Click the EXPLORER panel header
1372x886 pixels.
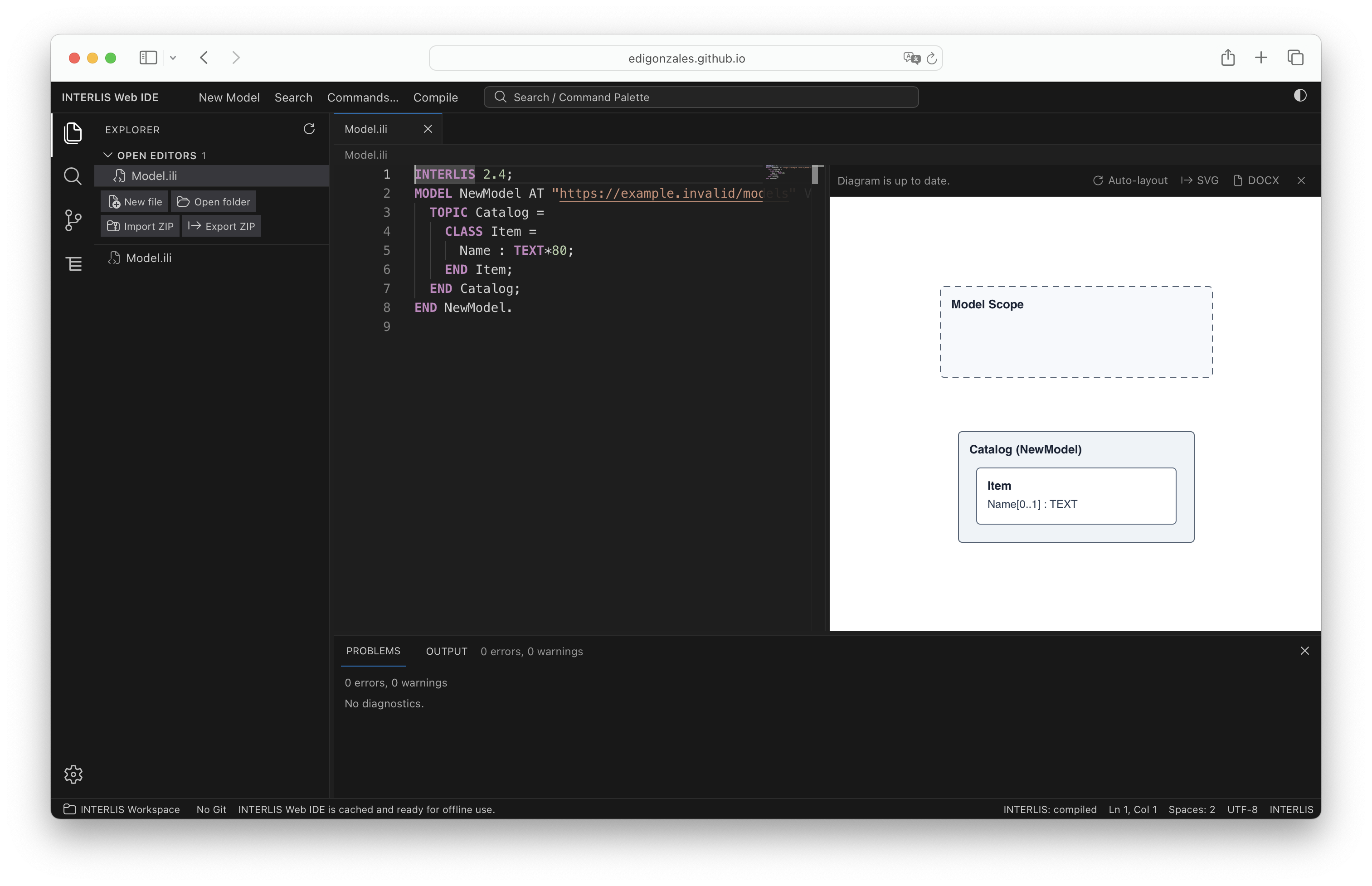point(132,129)
